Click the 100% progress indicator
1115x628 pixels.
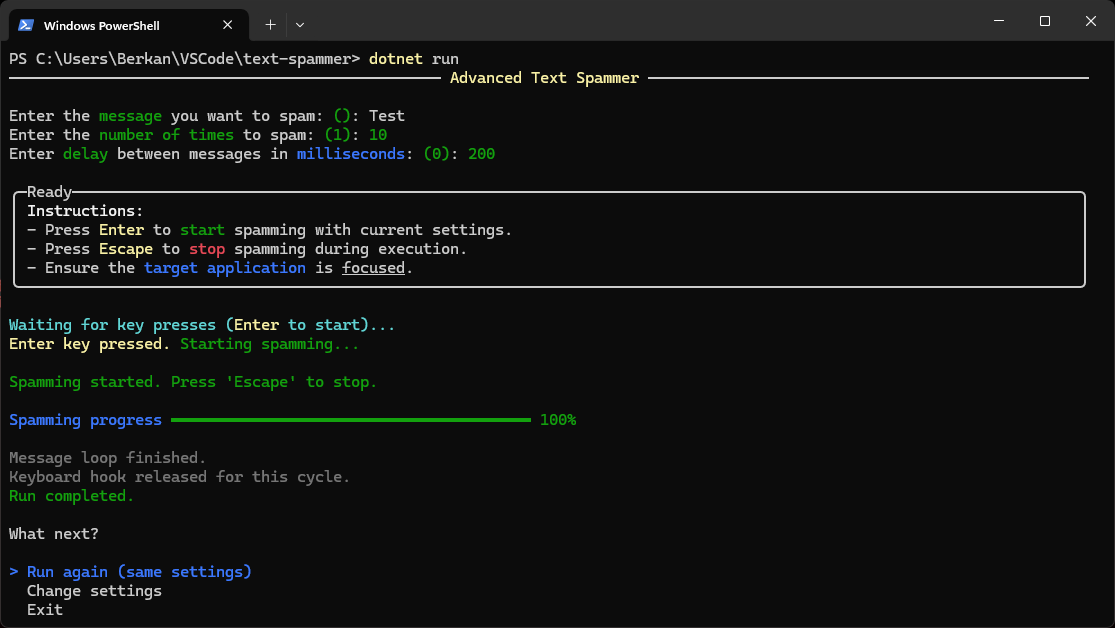coord(557,419)
